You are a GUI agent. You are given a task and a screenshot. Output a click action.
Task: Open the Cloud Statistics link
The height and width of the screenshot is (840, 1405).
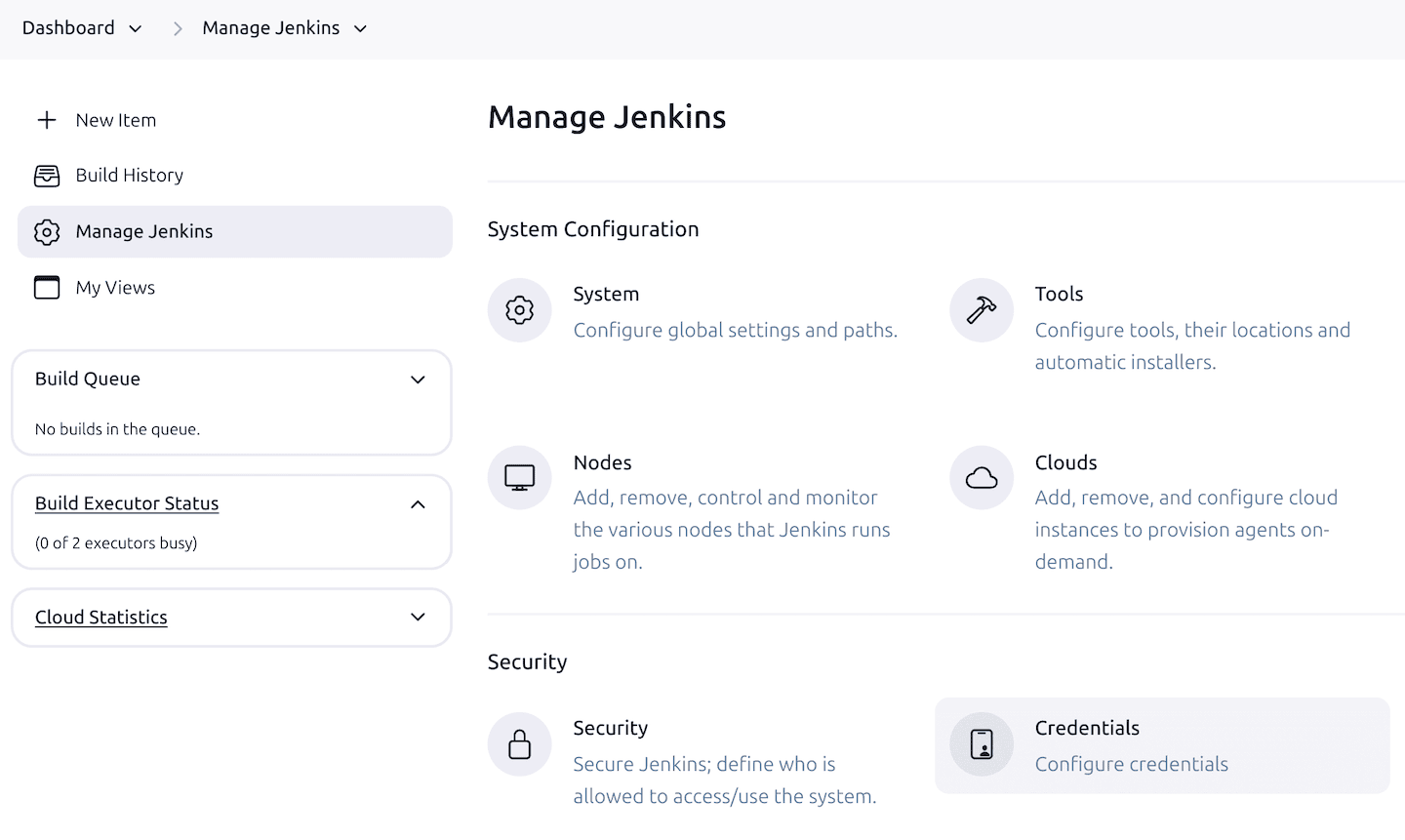(x=101, y=618)
